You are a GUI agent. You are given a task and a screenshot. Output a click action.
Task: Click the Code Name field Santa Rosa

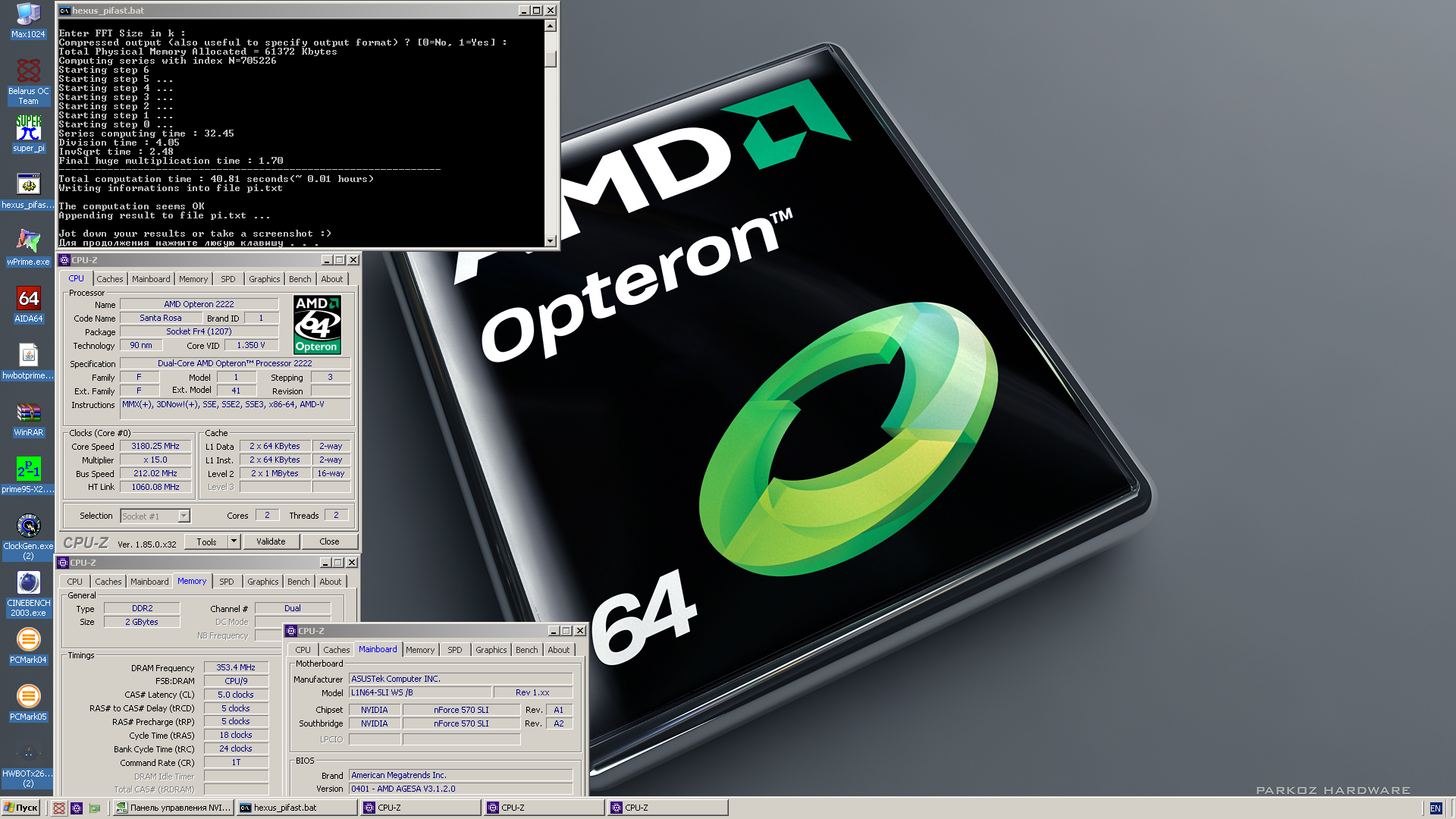point(160,318)
